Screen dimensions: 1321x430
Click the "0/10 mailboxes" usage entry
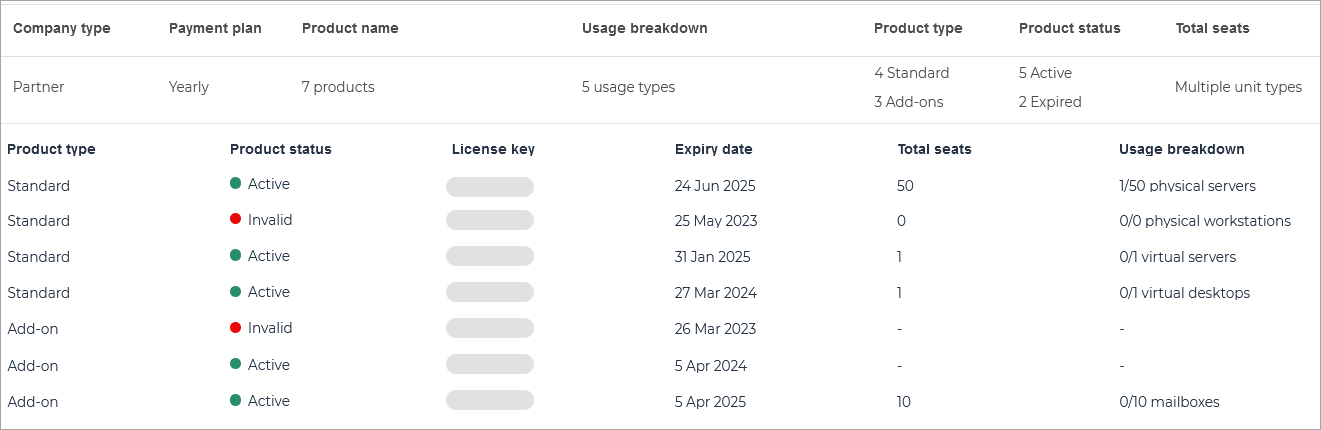click(x=1169, y=402)
